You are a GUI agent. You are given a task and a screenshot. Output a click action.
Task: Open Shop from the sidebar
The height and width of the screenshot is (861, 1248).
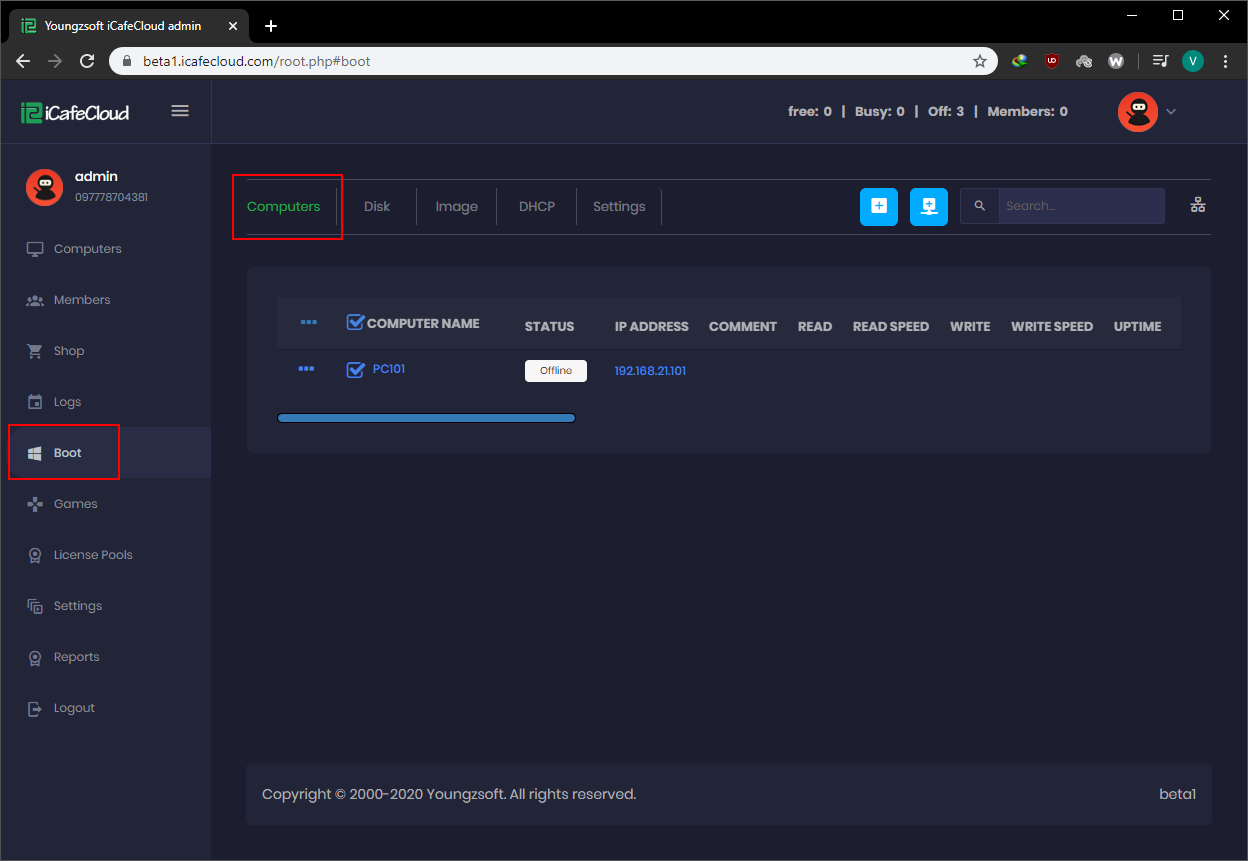click(x=68, y=351)
